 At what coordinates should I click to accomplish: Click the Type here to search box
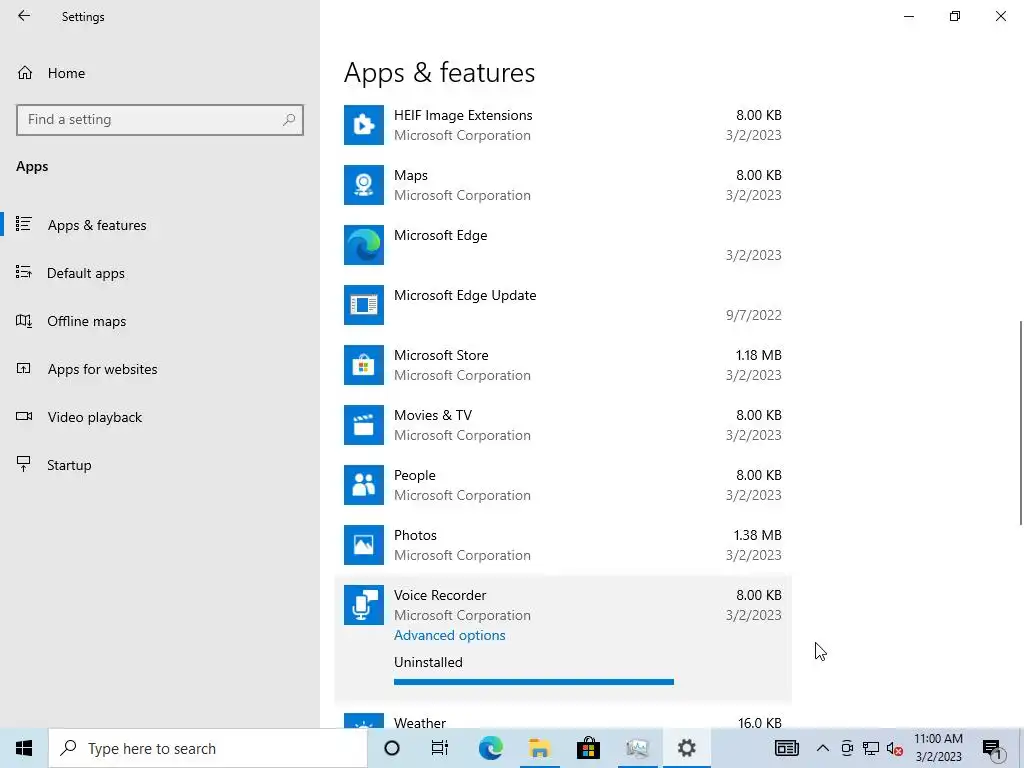pyautogui.click(x=208, y=748)
